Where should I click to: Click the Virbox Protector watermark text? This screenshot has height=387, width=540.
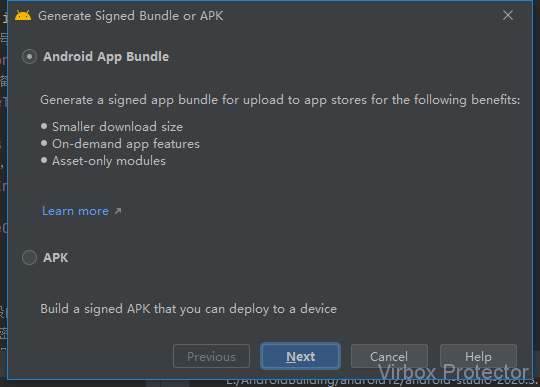[453, 372]
